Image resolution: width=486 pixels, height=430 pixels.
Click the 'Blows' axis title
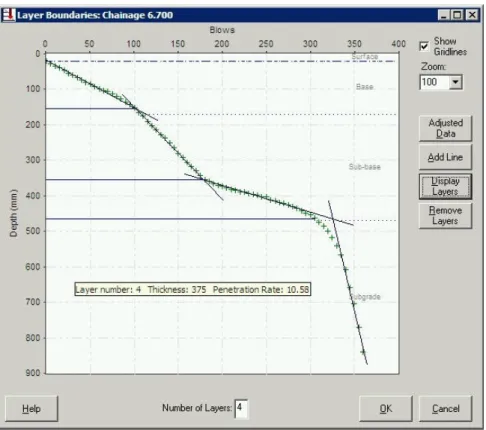(222, 30)
